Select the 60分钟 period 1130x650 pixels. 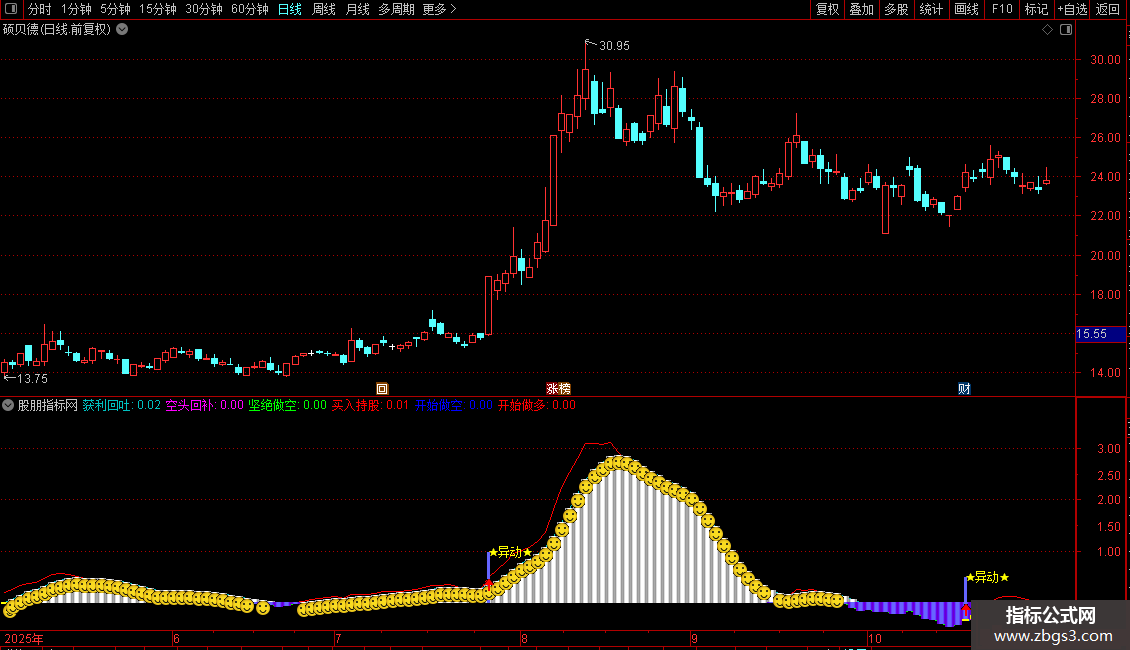click(249, 9)
